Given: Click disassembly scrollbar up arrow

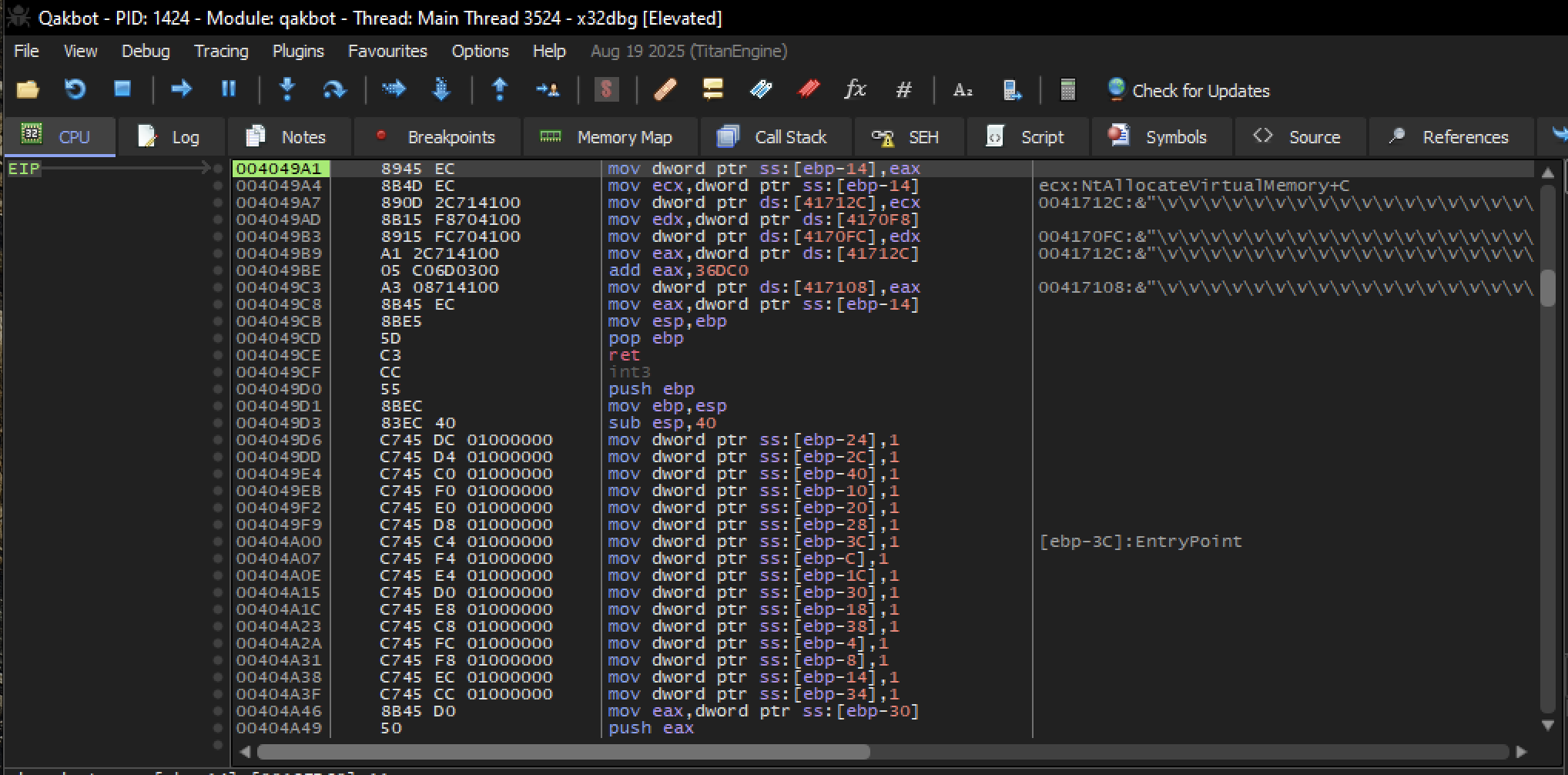Looking at the screenshot, I should click(x=1547, y=173).
